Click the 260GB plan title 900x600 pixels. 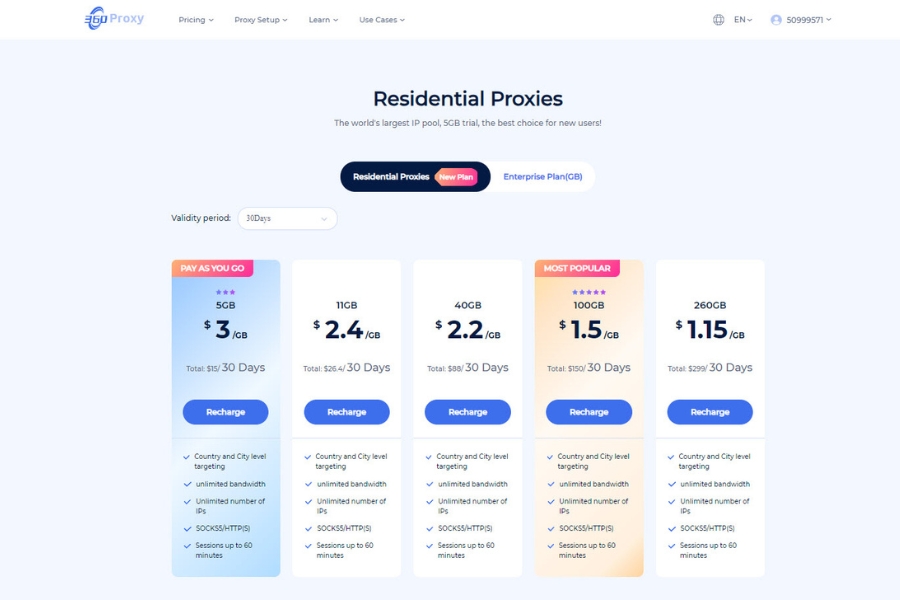coord(710,305)
